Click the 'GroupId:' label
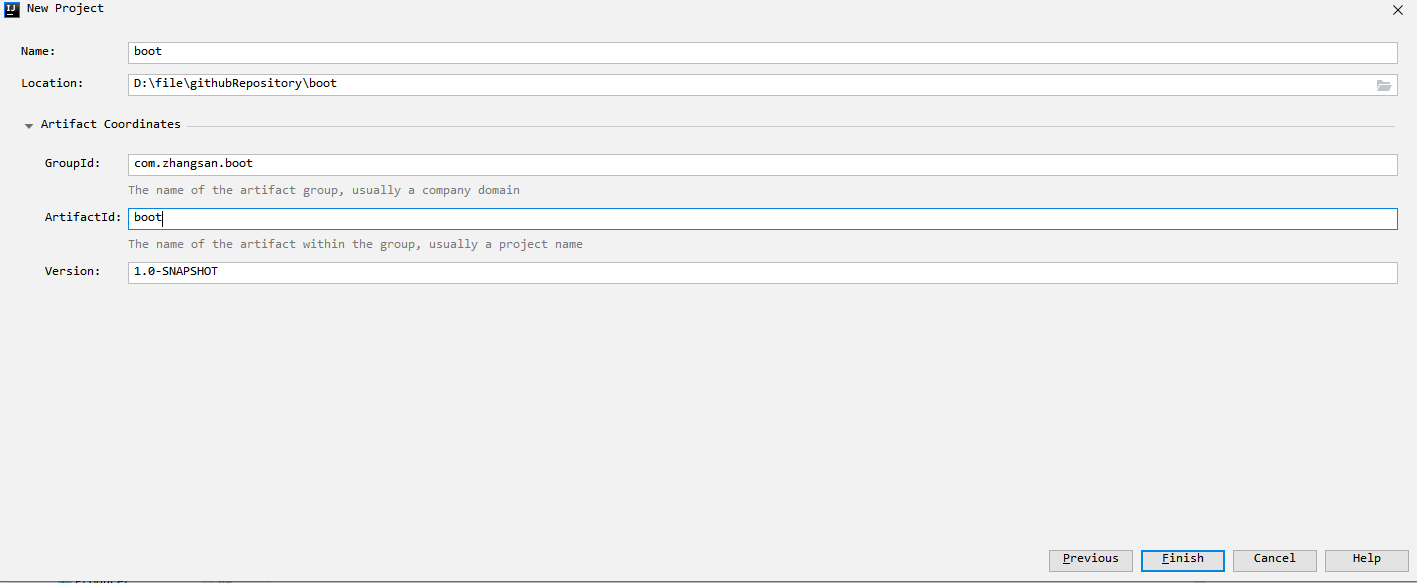Image resolution: width=1417 pixels, height=583 pixels. pos(73,163)
